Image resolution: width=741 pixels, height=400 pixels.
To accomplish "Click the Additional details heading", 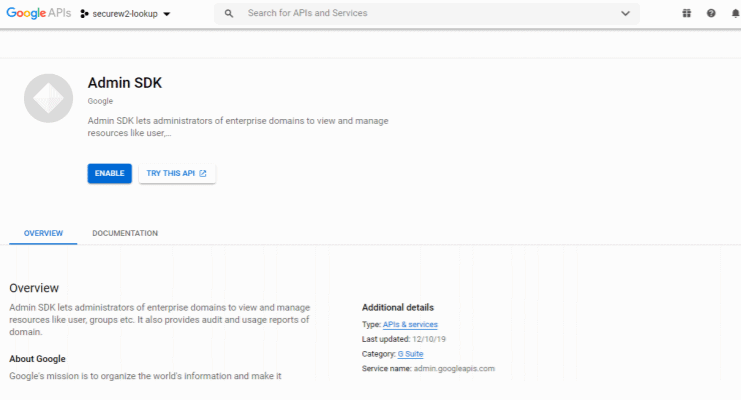I will point(398,307).
